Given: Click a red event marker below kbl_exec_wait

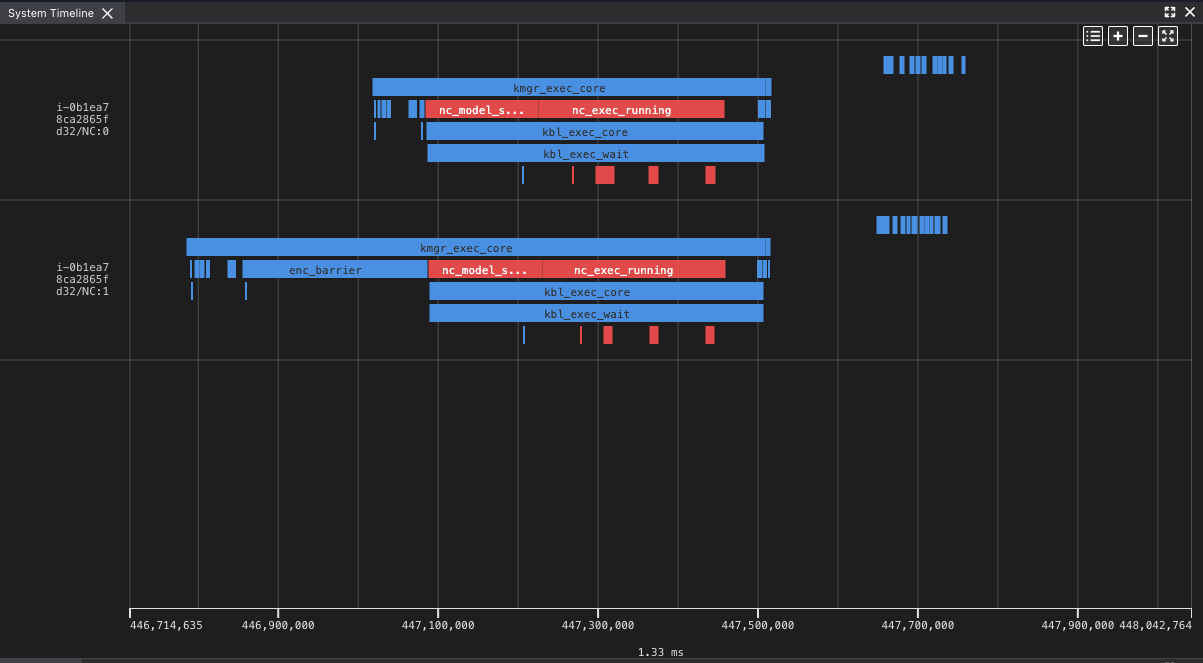Looking at the screenshot, I should coord(605,175).
